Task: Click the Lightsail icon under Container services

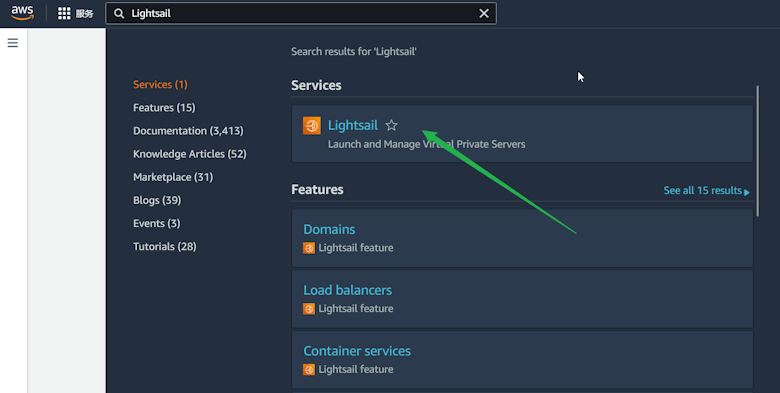Action: point(309,370)
